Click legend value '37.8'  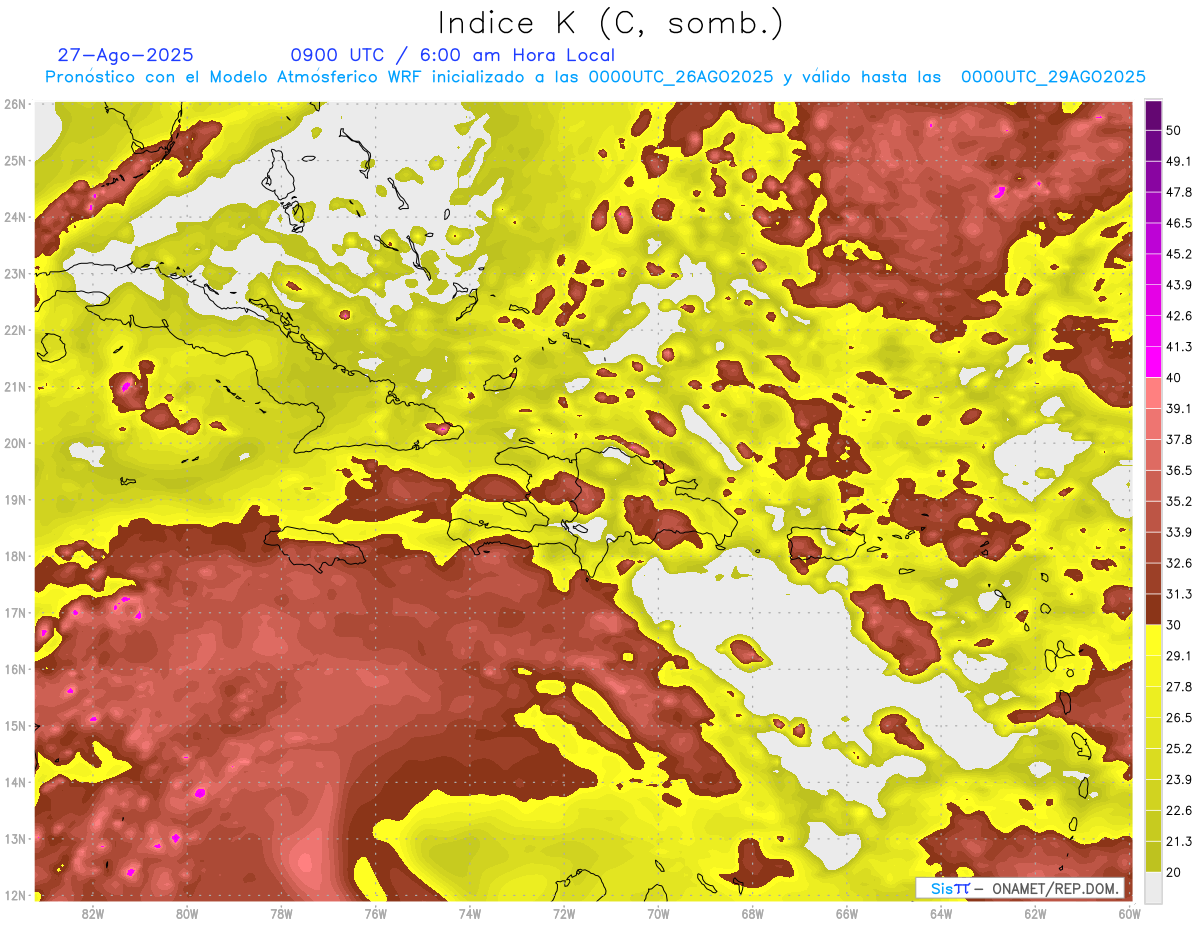(1178, 439)
